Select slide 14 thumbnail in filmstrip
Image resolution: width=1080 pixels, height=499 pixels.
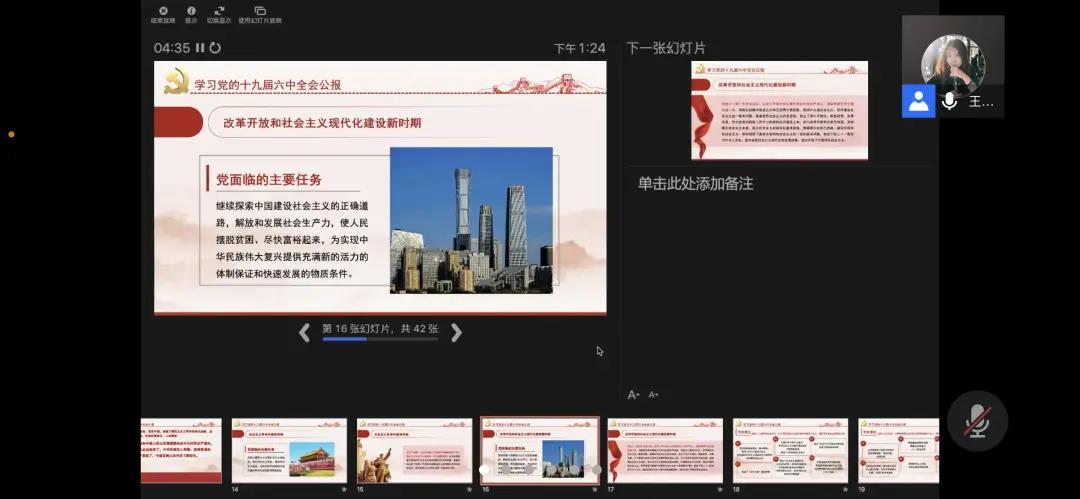coord(289,451)
